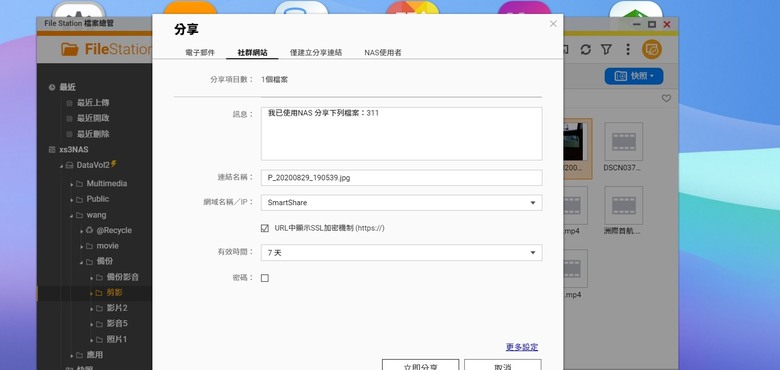Click the DataVol2 drive icon

(70, 165)
